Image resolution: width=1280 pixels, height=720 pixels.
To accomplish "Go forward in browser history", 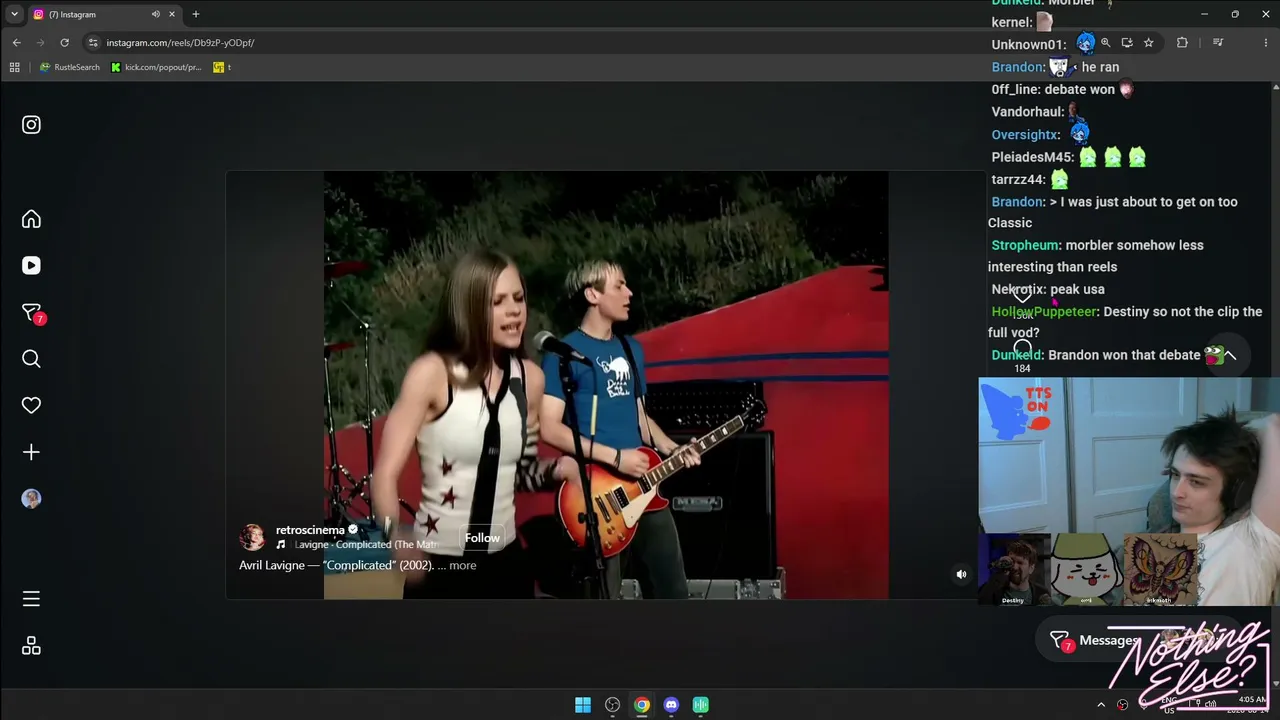I will (x=40, y=43).
